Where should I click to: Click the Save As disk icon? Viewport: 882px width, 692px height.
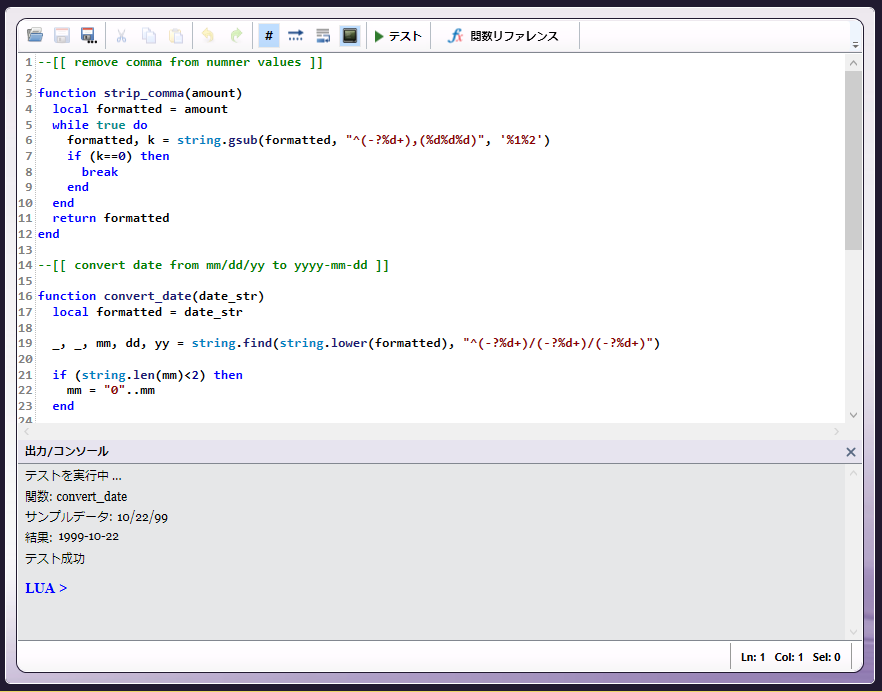(89, 35)
